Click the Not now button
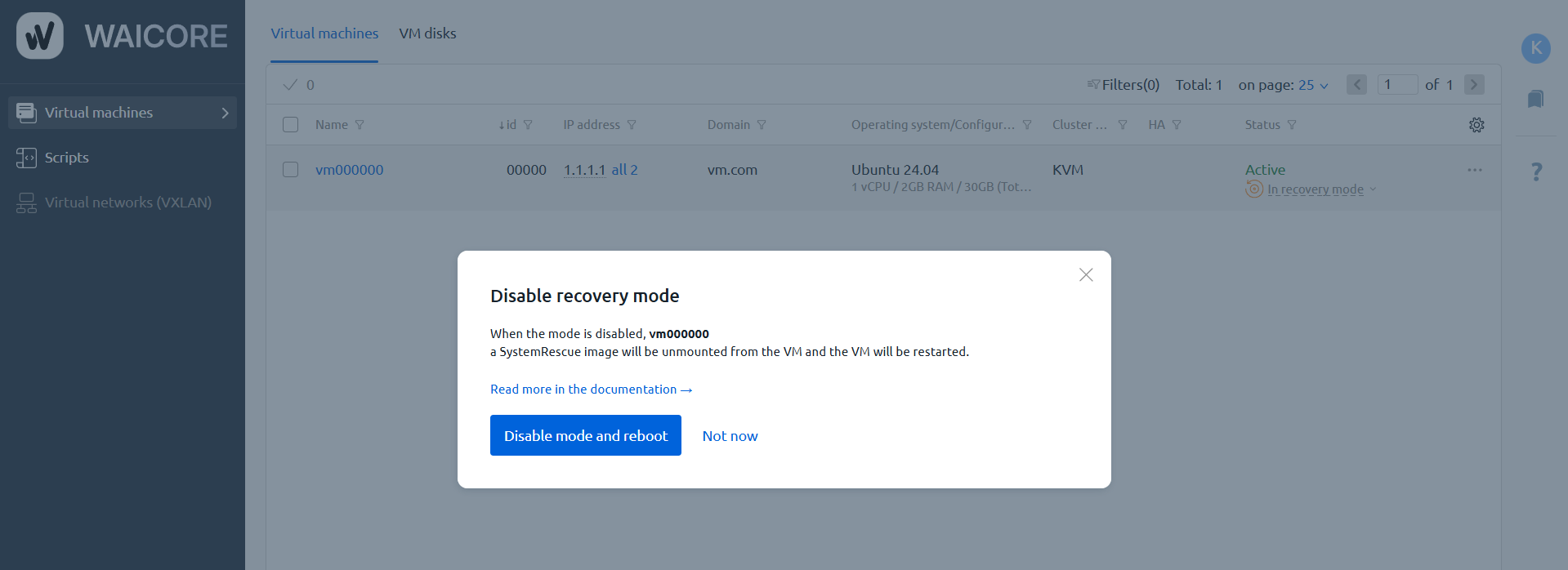Viewport: 1568px width, 570px height. [x=730, y=436]
